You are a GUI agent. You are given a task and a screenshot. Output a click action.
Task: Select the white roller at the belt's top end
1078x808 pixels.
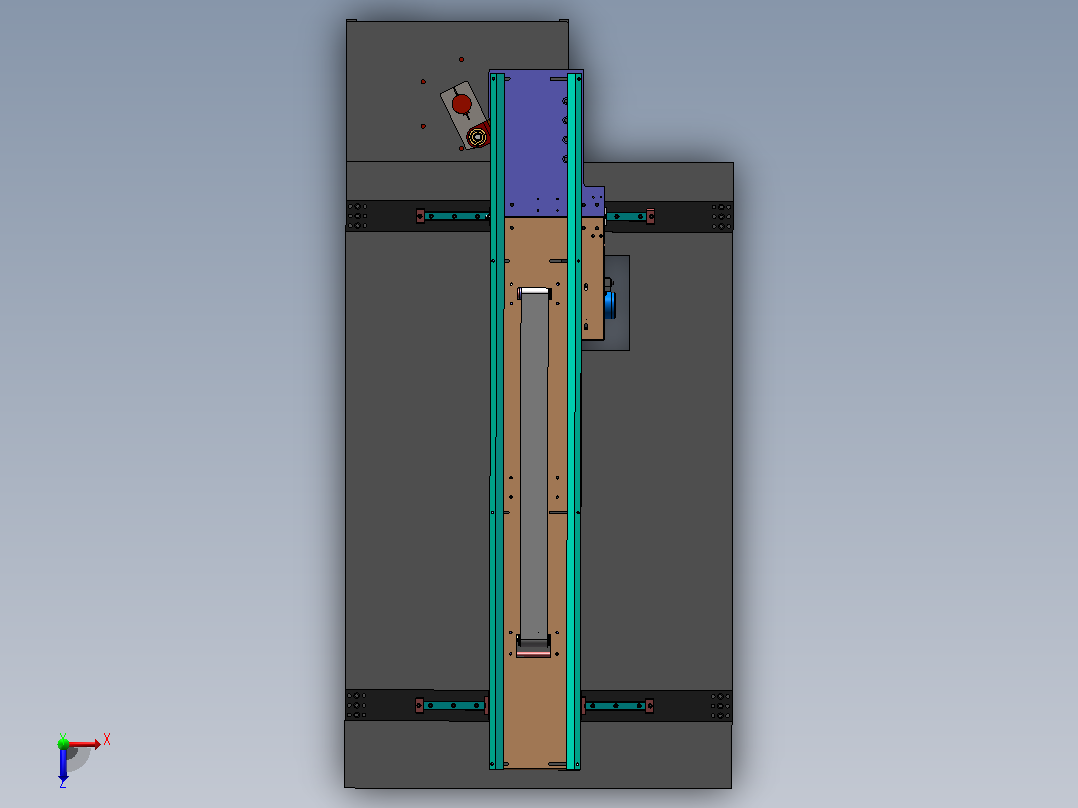pos(535,292)
